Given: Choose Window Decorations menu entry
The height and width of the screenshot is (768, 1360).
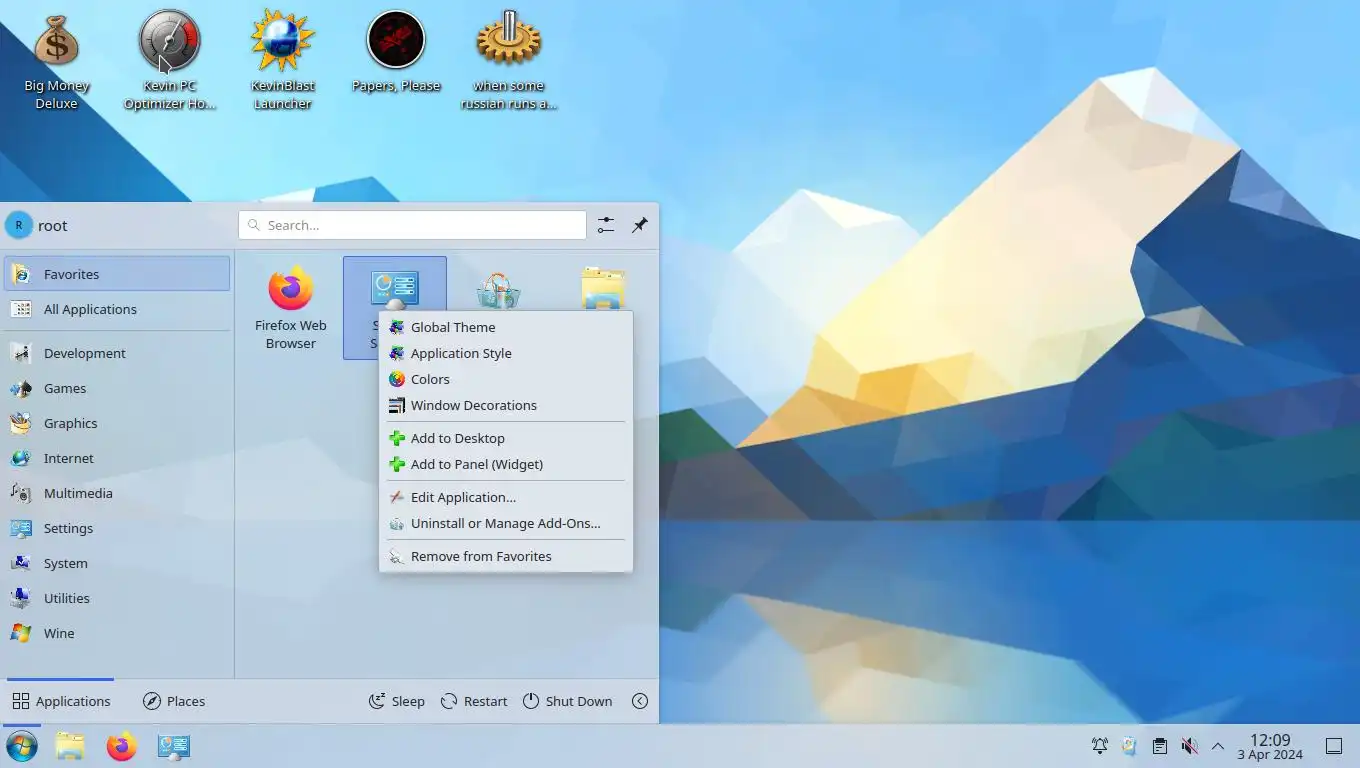Looking at the screenshot, I should pyautogui.click(x=505, y=405).
